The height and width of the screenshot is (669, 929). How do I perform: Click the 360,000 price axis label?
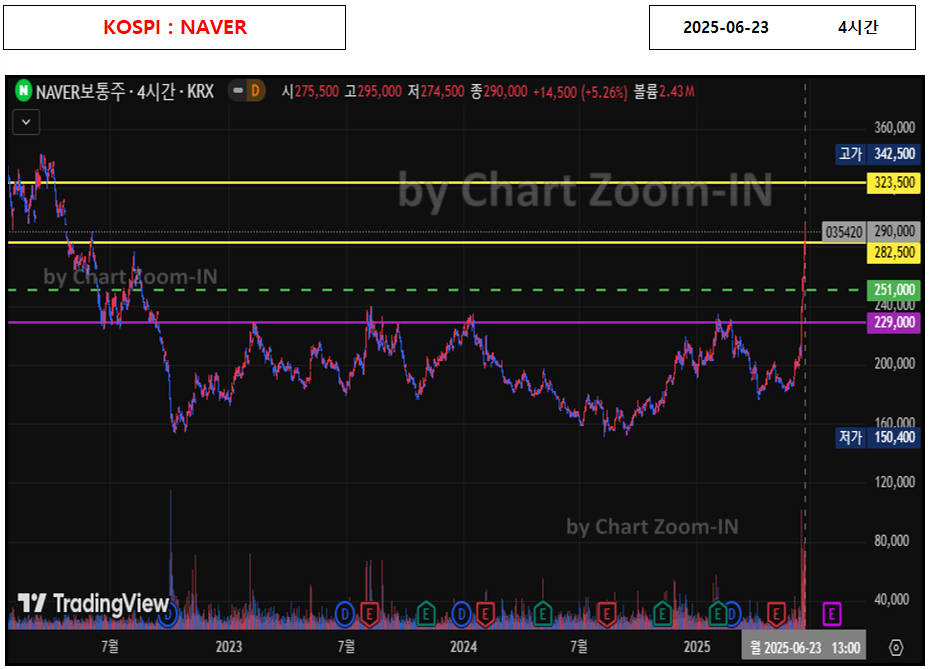(x=895, y=127)
